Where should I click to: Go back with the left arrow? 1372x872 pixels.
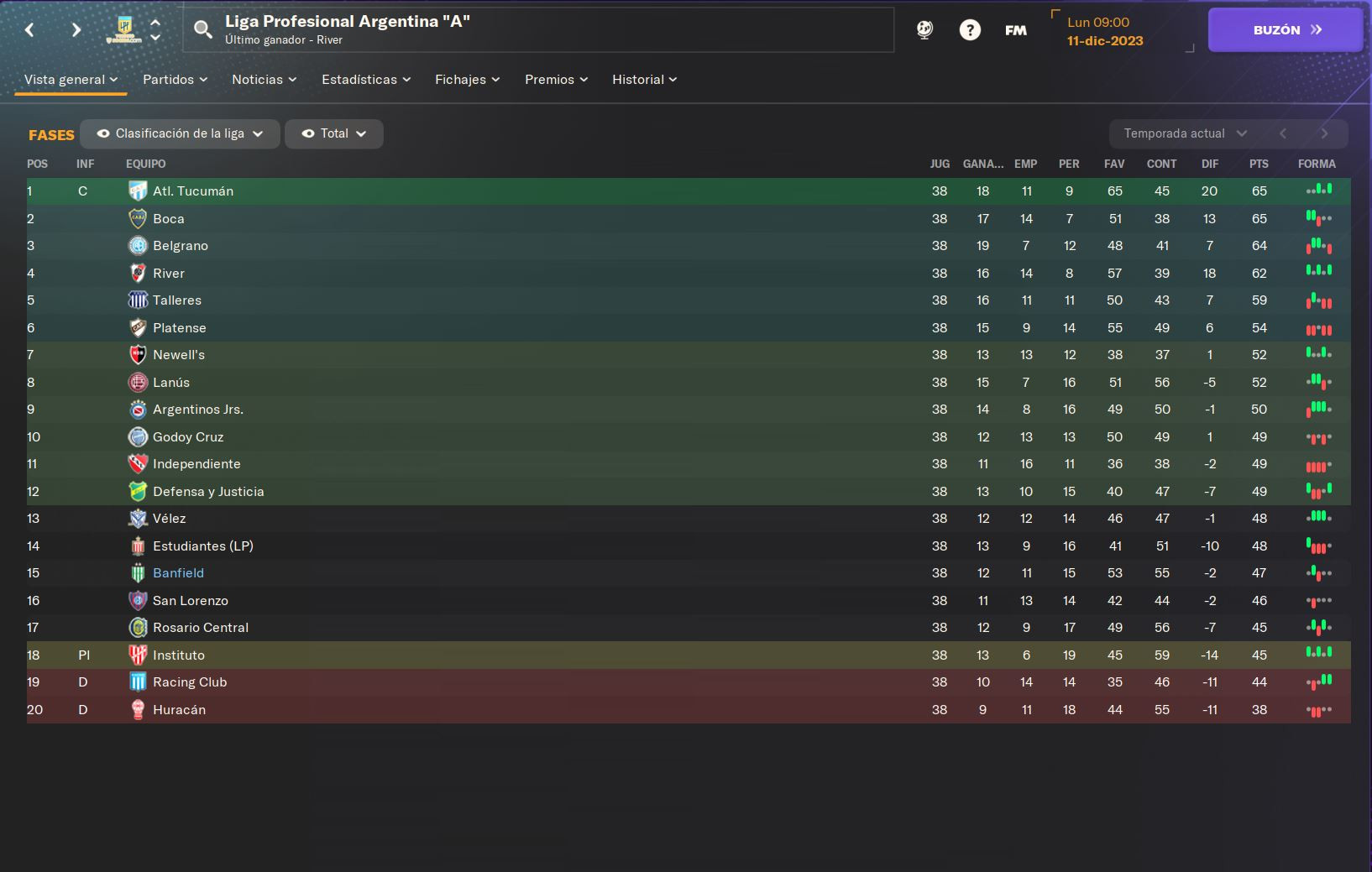click(x=30, y=30)
